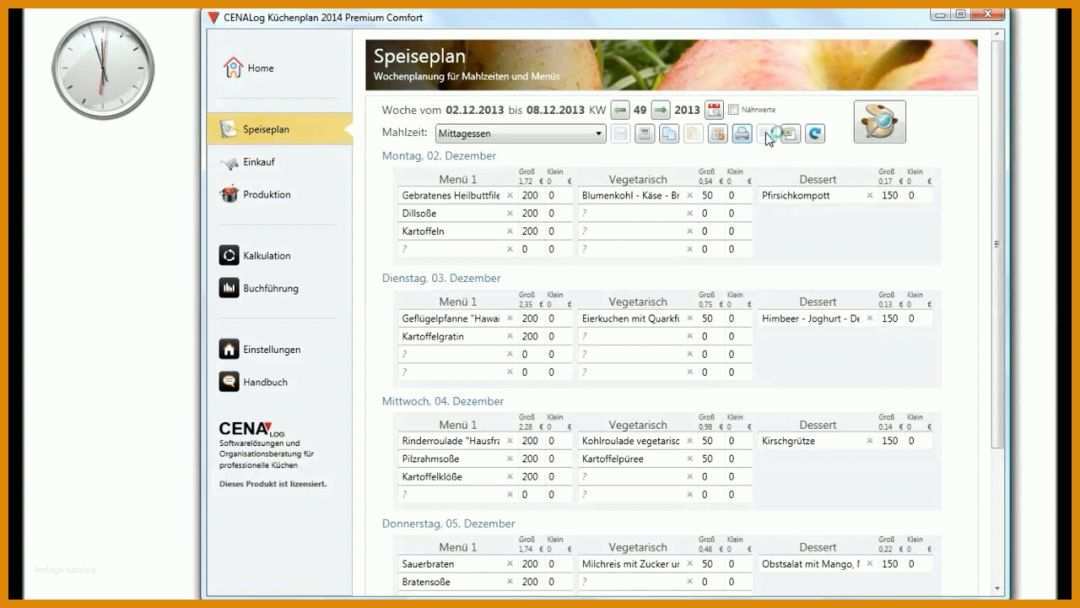Image resolution: width=1080 pixels, height=608 pixels.
Task: Remove Rinderroulade with its X icon
Action: tap(510, 441)
